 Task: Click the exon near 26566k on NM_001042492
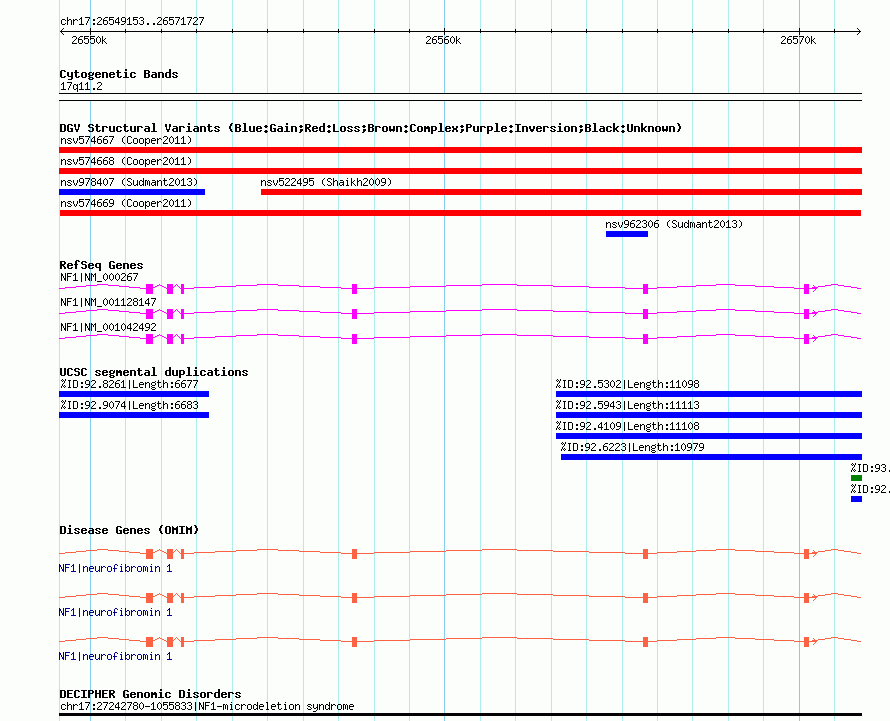click(645, 339)
